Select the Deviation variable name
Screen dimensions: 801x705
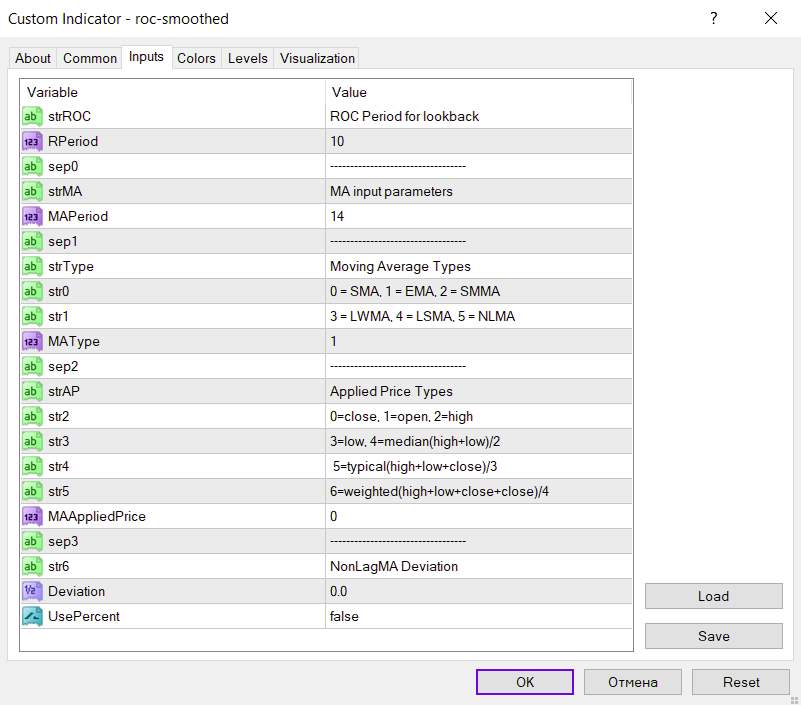[77, 592]
